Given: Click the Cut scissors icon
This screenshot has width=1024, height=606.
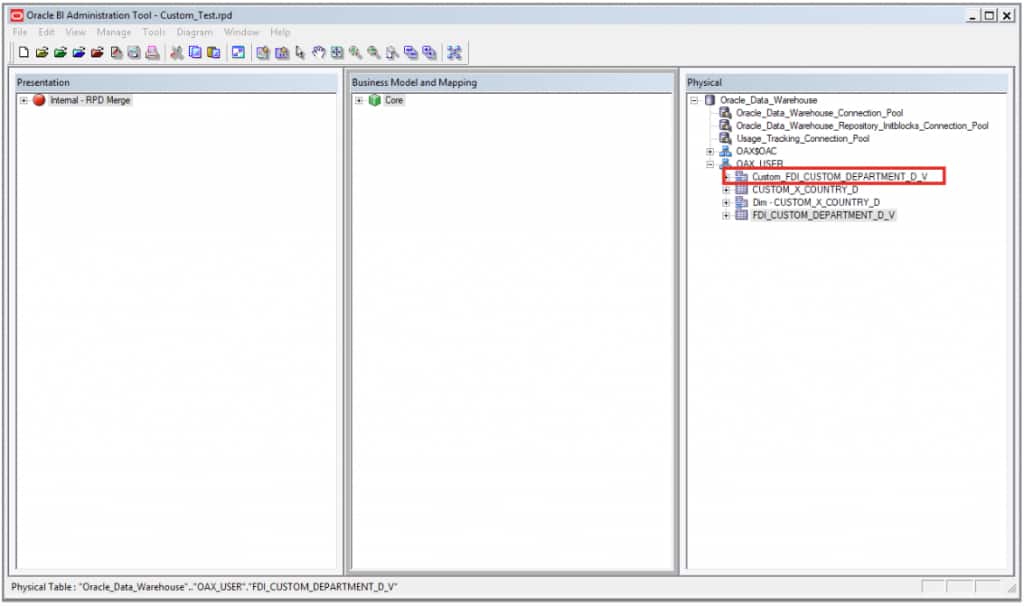Looking at the screenshot, I should 176,52.
